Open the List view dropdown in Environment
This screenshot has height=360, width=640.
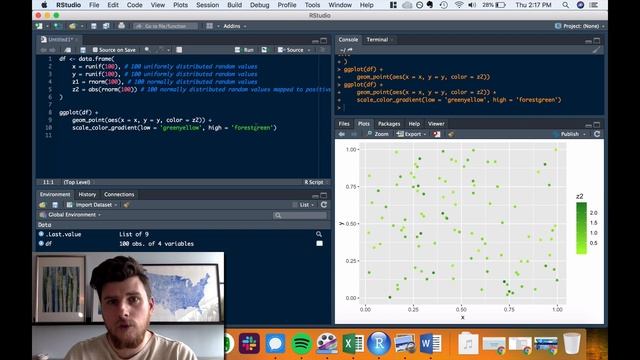[x=304, y=204]
